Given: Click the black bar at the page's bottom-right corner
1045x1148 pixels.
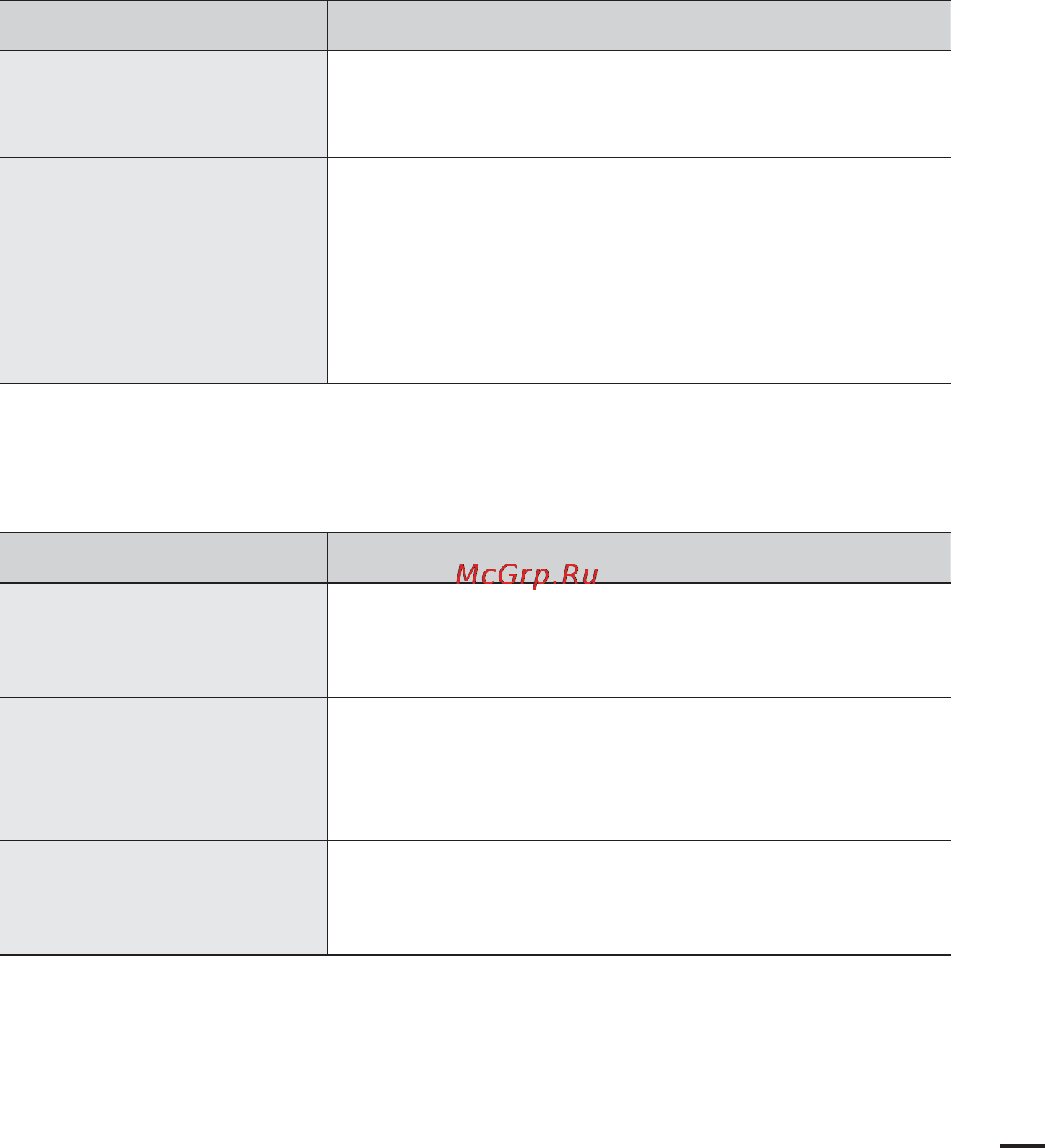Looking at the screenshot, I should tap(1023, 1146).
